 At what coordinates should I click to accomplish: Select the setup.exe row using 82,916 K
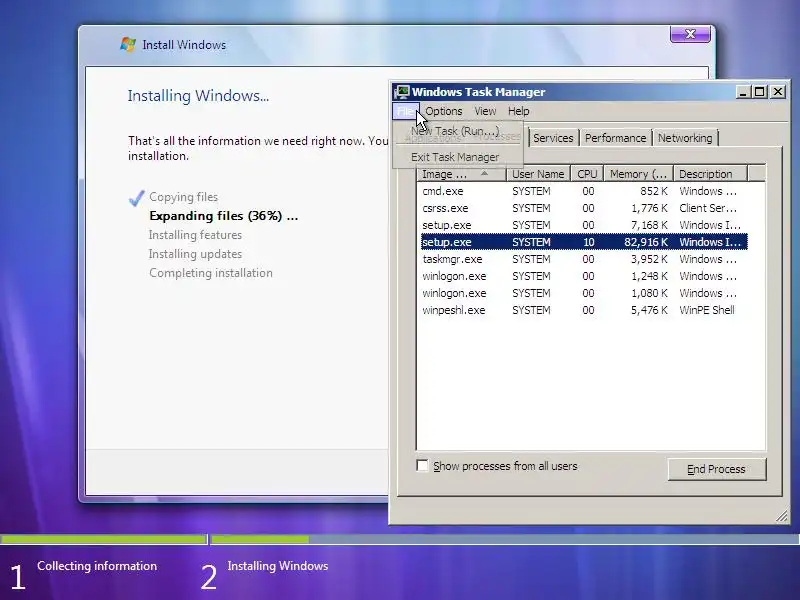pos(584,242)
